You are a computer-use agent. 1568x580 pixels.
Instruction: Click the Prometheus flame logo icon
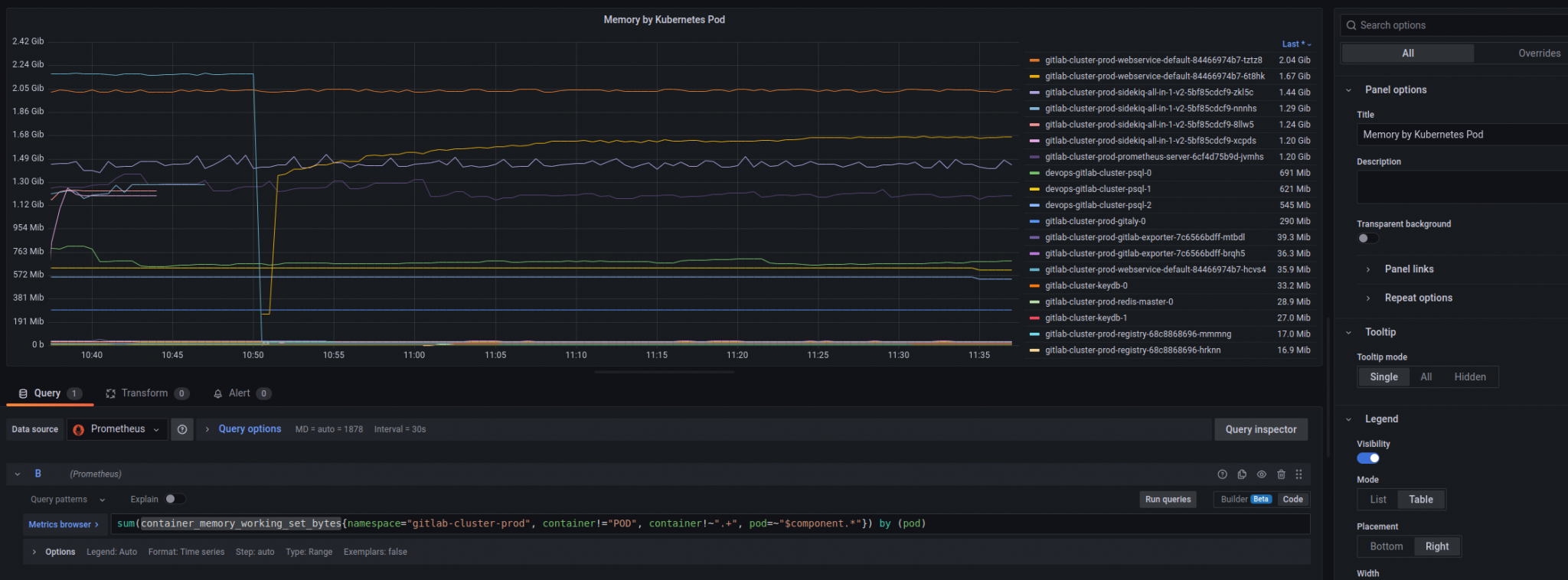click(78, 430)
